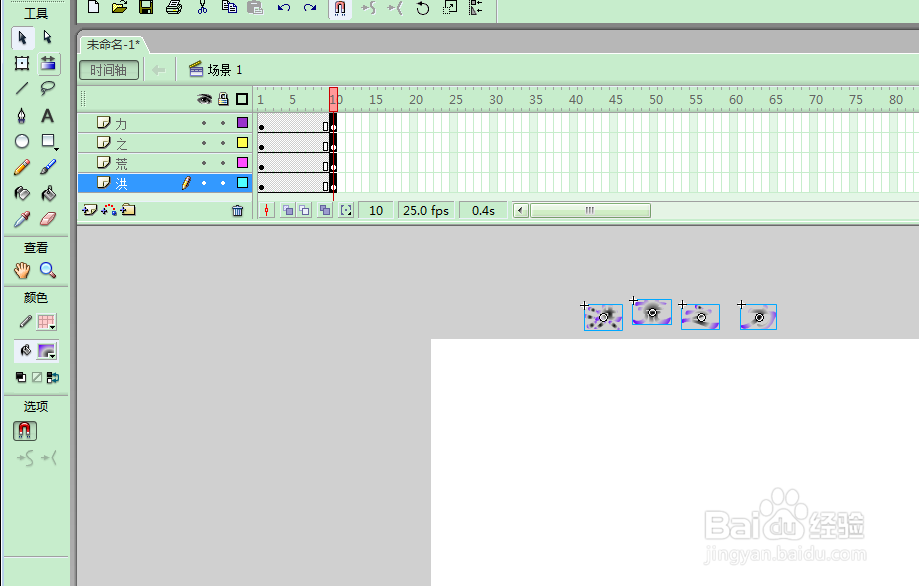Open the fill color gradient swatch
This screenshot has height=586, width=919.
click(46, 351)
